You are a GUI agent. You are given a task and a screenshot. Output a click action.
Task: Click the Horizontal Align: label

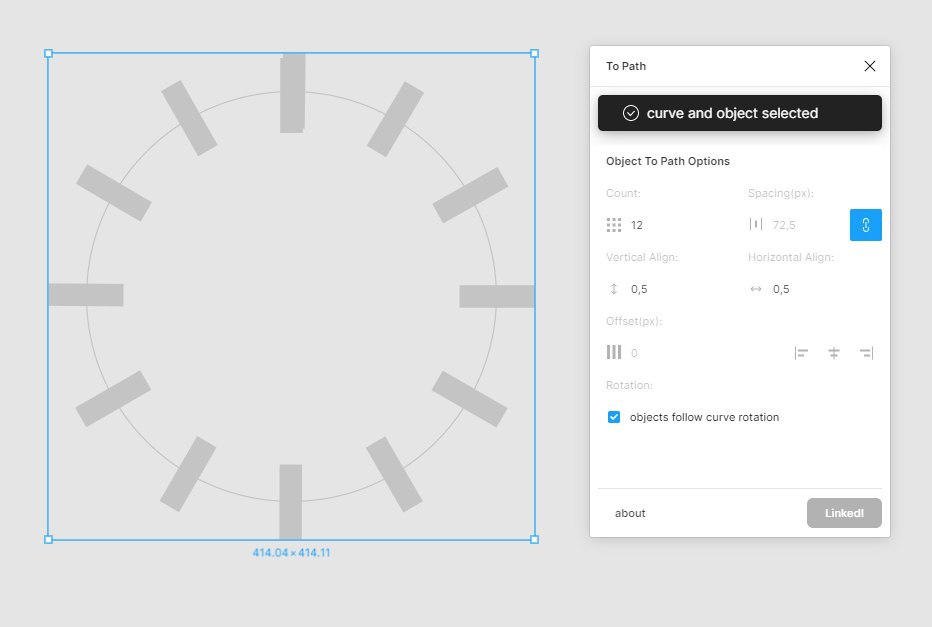click(791, 257)
